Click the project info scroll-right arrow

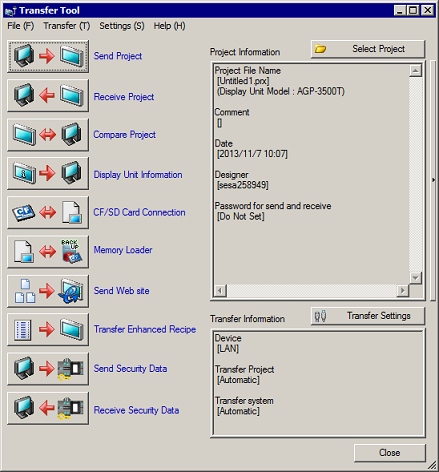click(403, 291)
